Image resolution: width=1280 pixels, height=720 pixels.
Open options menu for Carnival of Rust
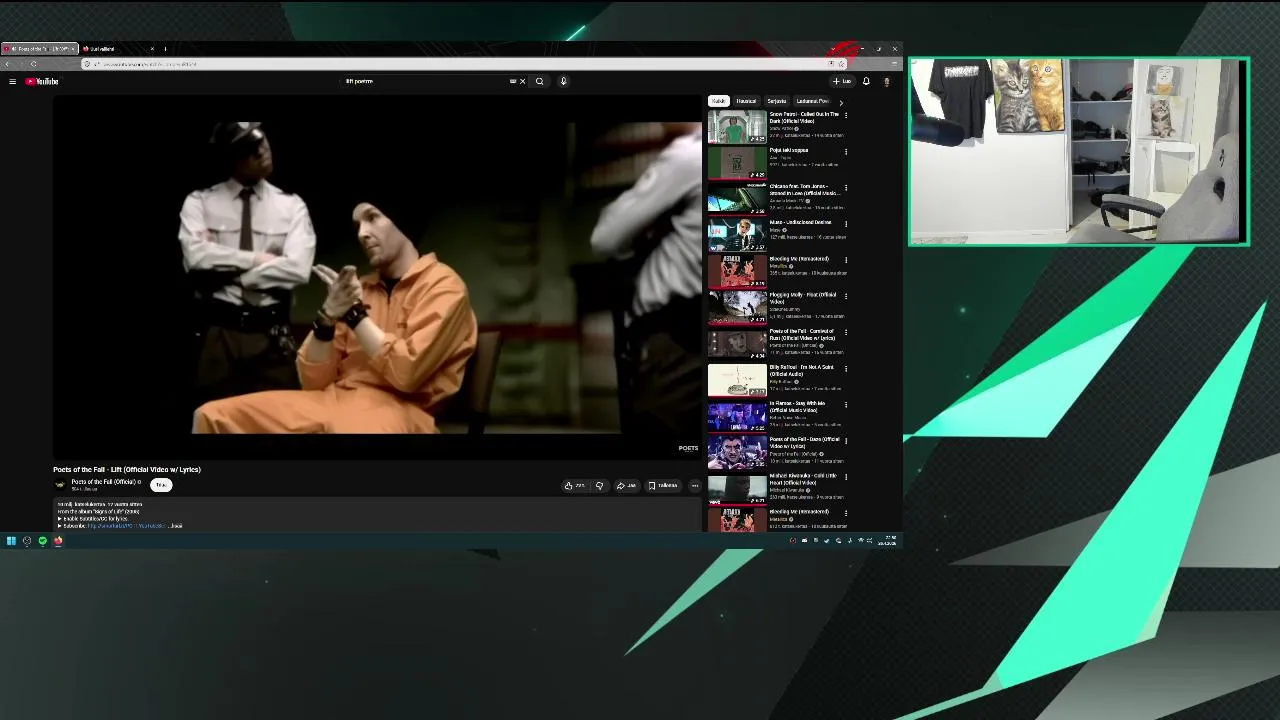(846, 332)
